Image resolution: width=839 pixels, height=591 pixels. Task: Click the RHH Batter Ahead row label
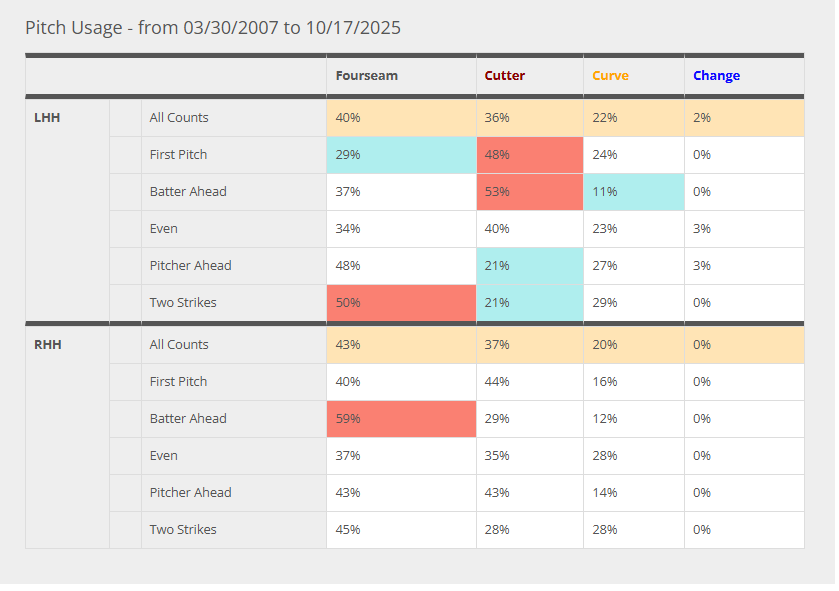coord(188,418)
